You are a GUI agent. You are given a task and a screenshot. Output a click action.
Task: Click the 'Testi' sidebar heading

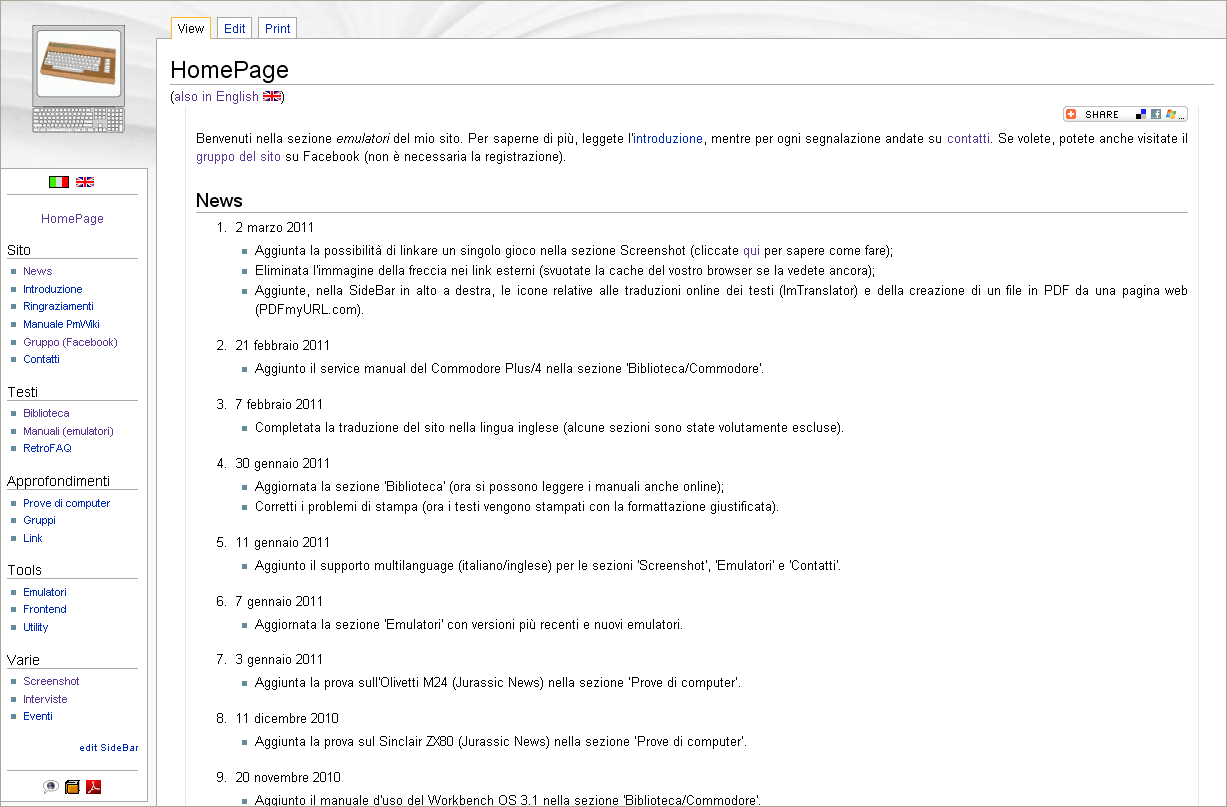[22, 392]
